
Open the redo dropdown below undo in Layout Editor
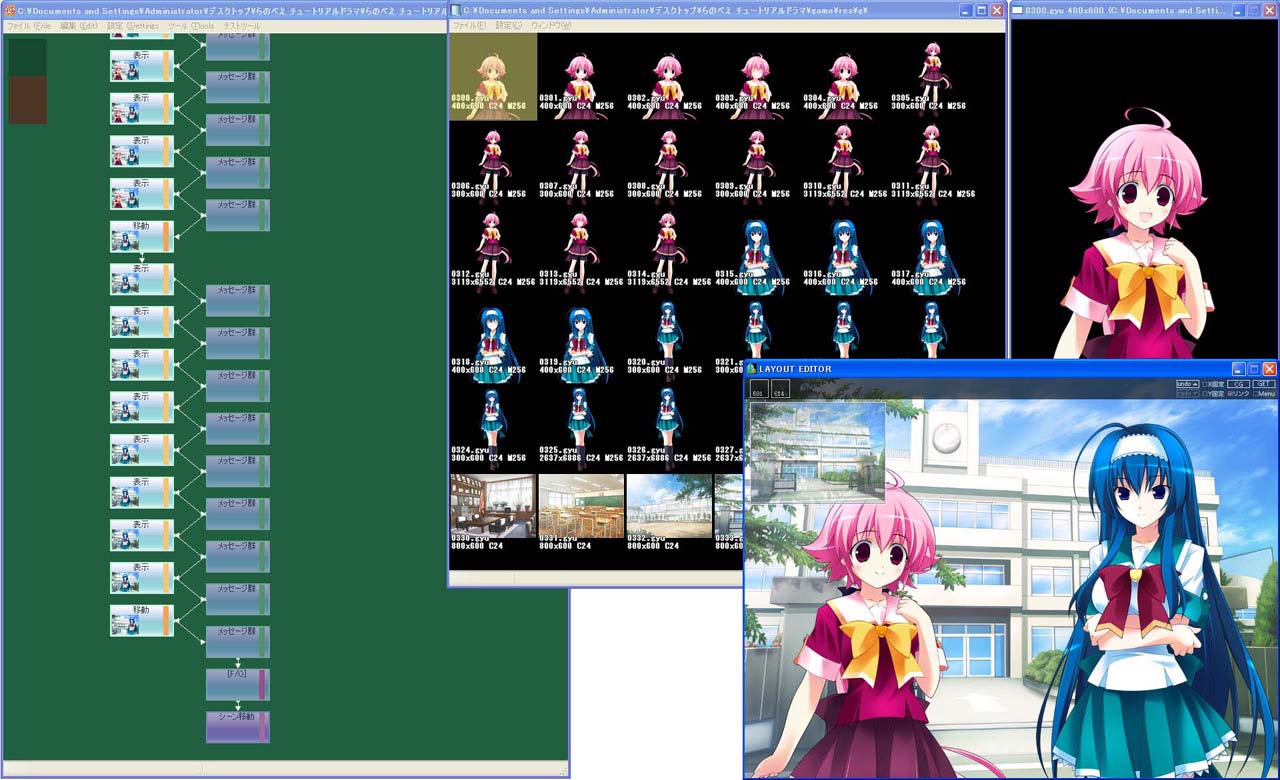[x=1187, y=394]
